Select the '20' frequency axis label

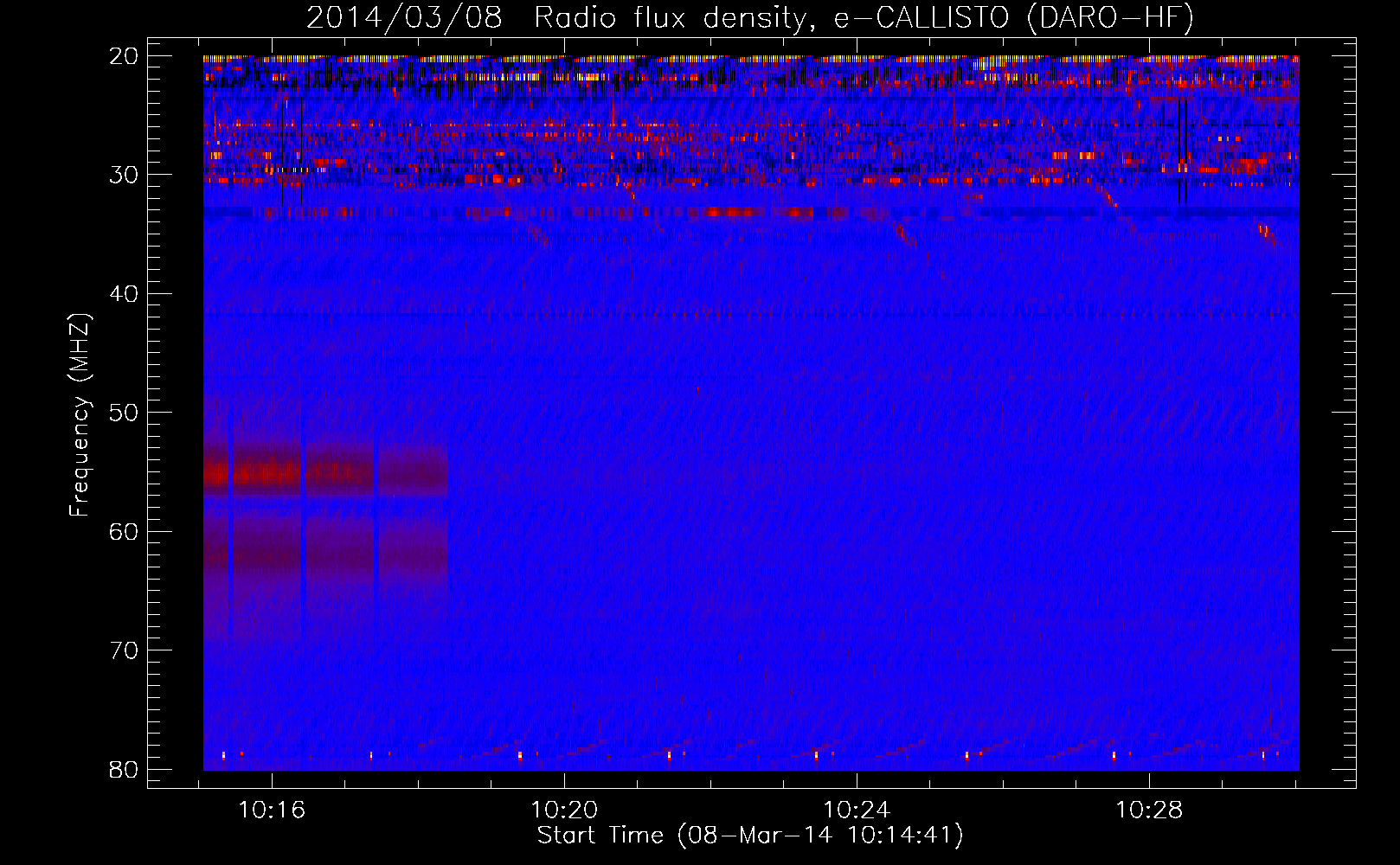click(124, 56)
